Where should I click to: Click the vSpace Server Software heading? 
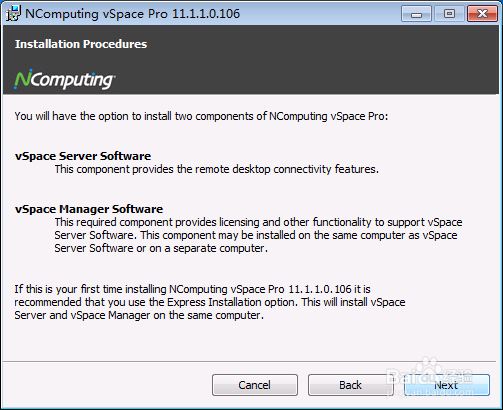(x=83, y=156)
